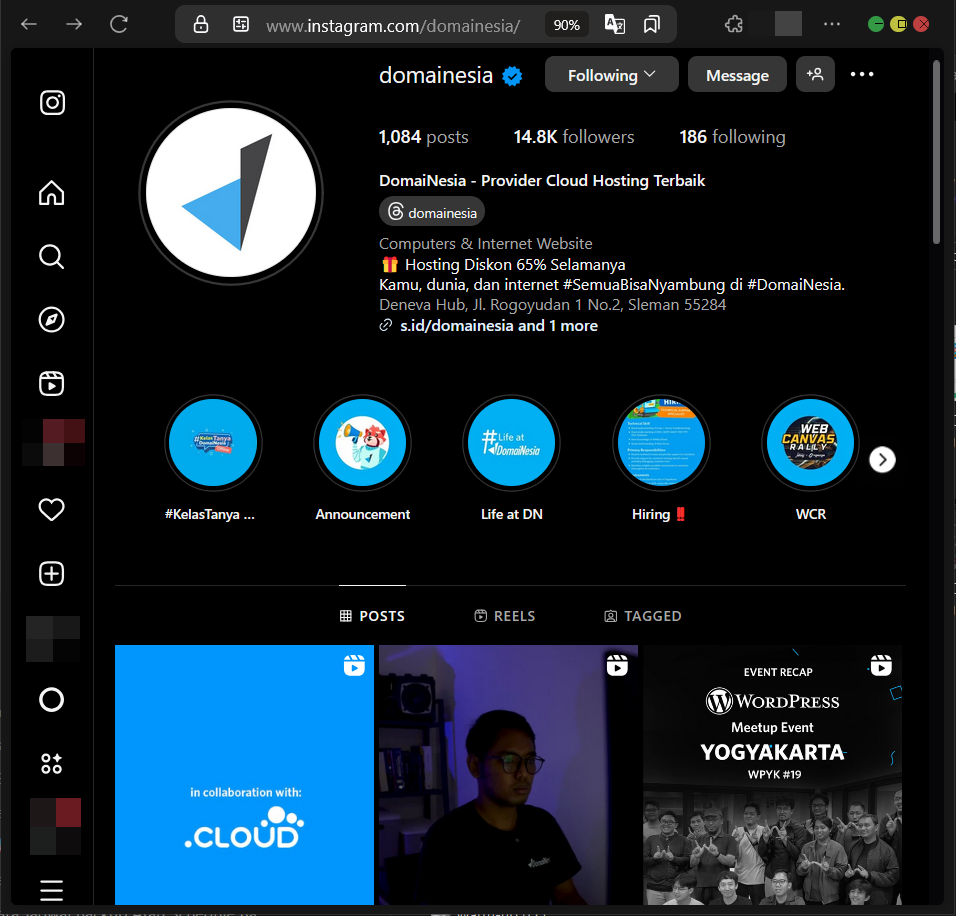
Task: Click the browser Forward arrow
Action: point(74,24)
